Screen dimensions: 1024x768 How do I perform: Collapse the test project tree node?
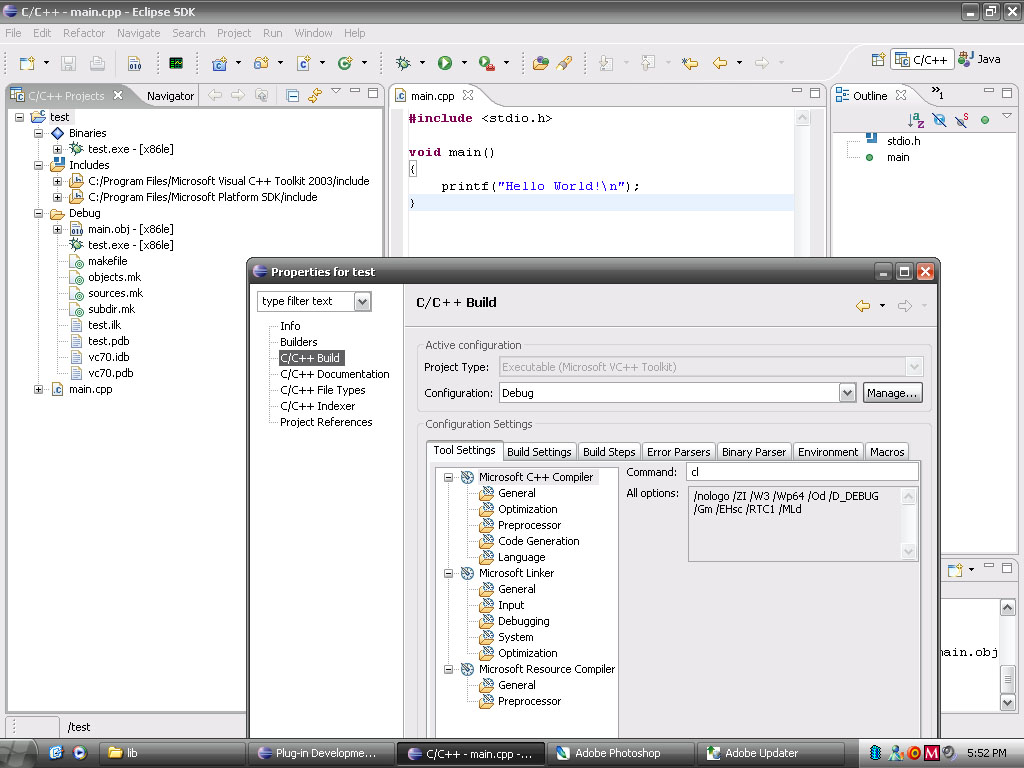[20, 117]
